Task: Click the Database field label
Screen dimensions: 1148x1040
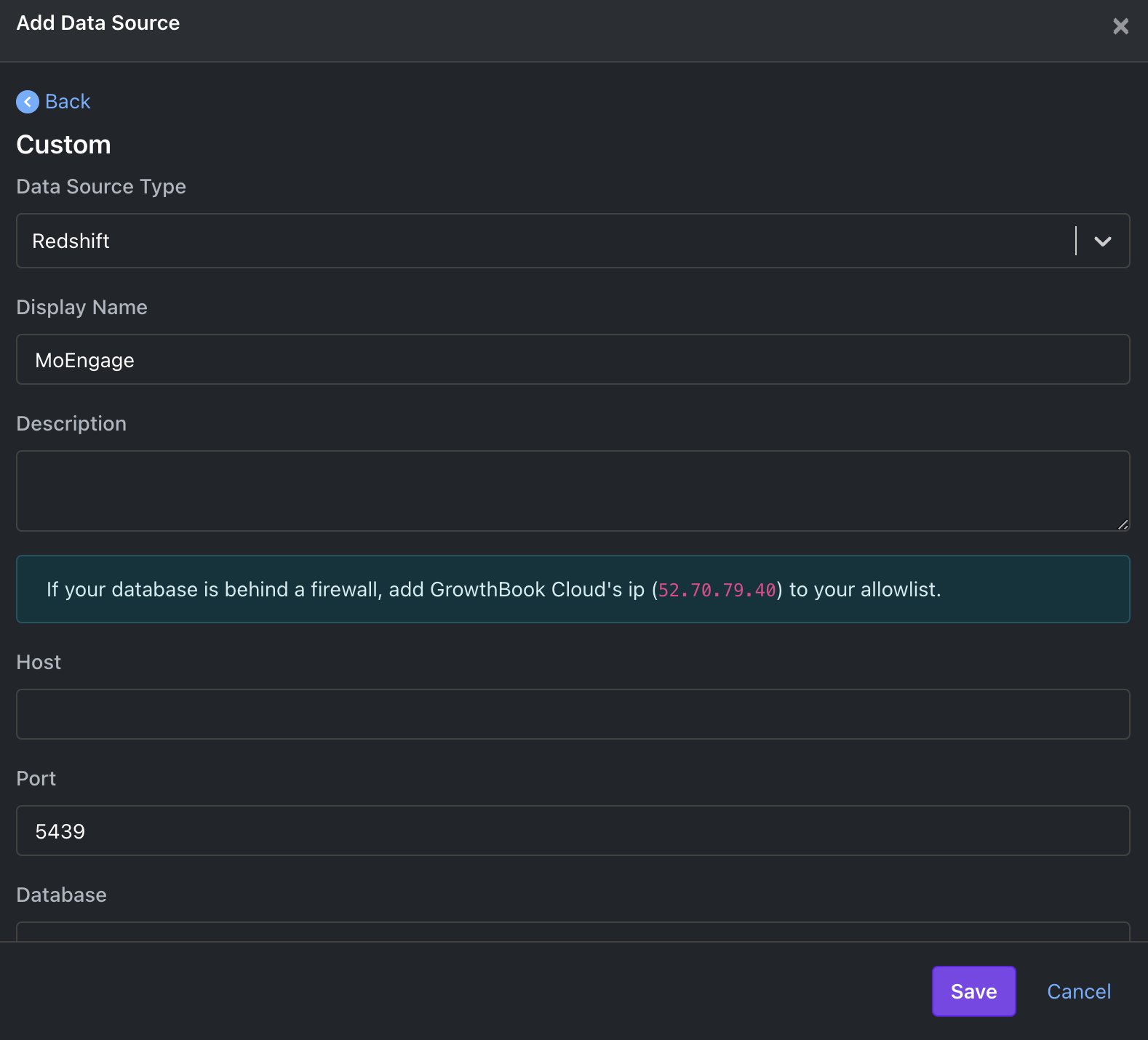Action: 61,895
